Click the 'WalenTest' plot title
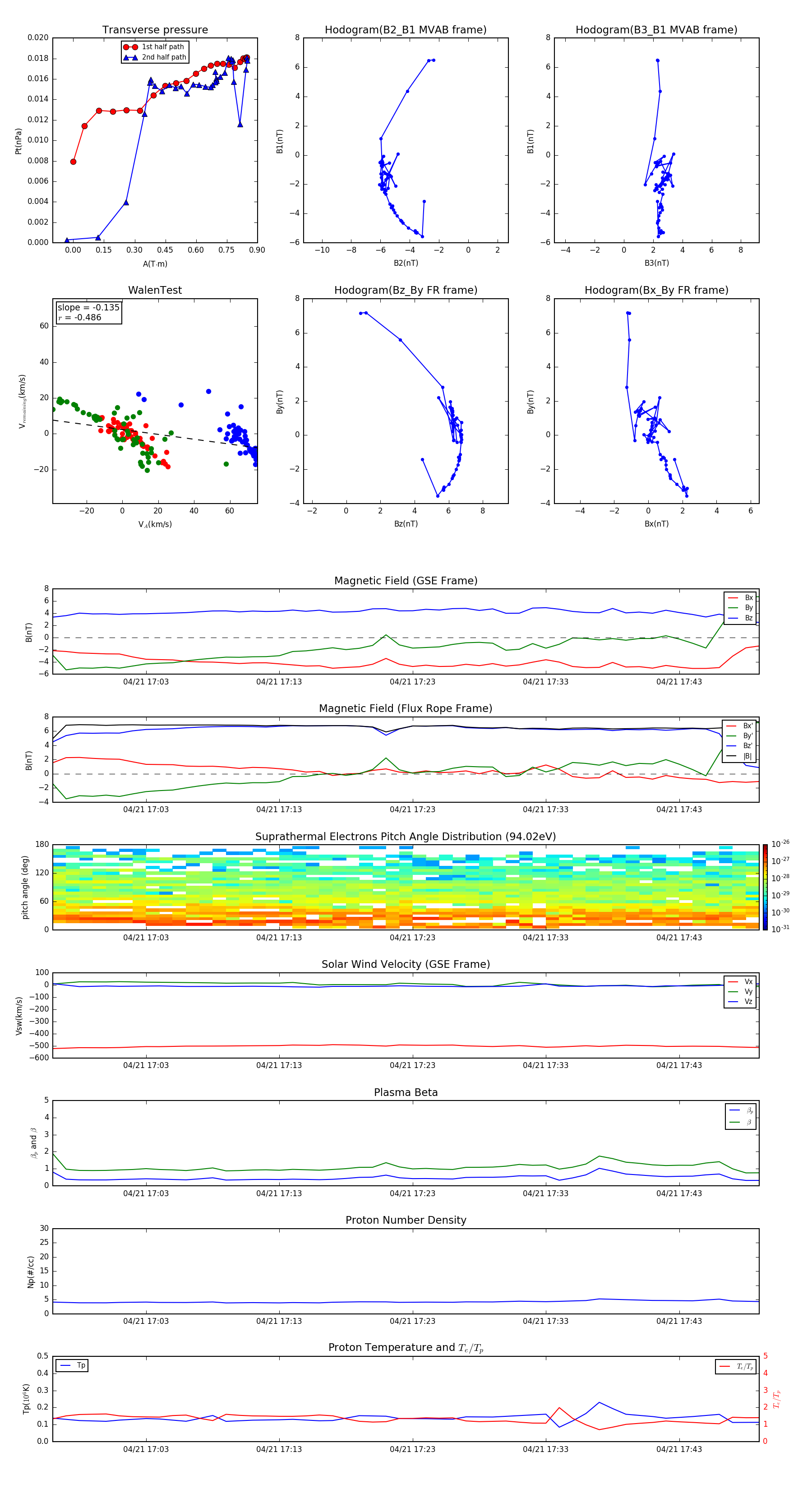This screenshot has width=812, height=1489. pos(155,290)
